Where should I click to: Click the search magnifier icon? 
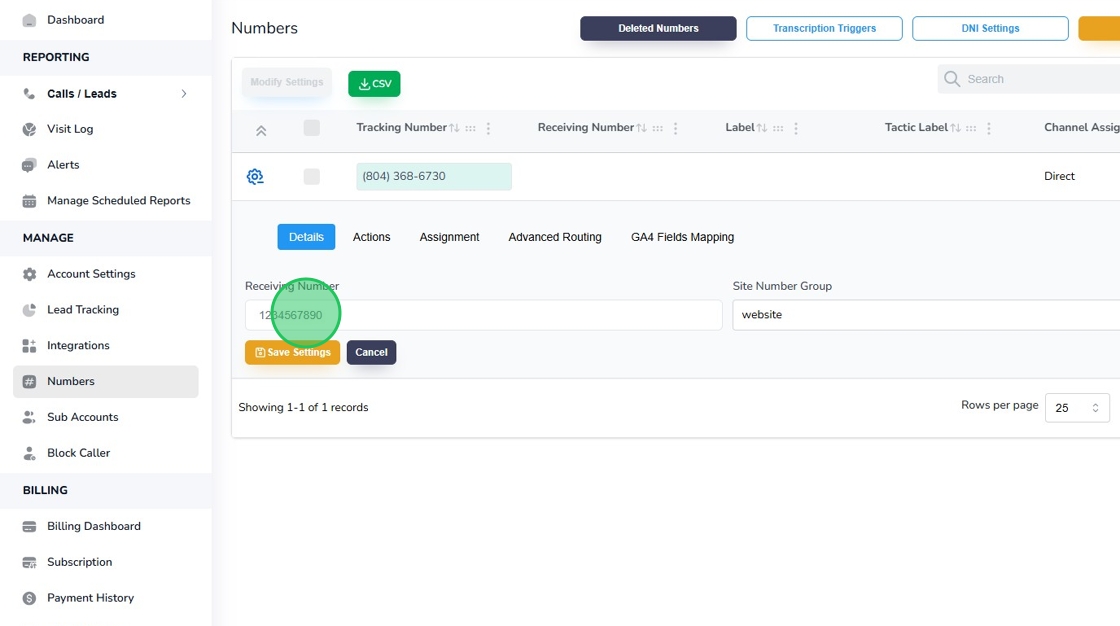[x=952, y=79]
